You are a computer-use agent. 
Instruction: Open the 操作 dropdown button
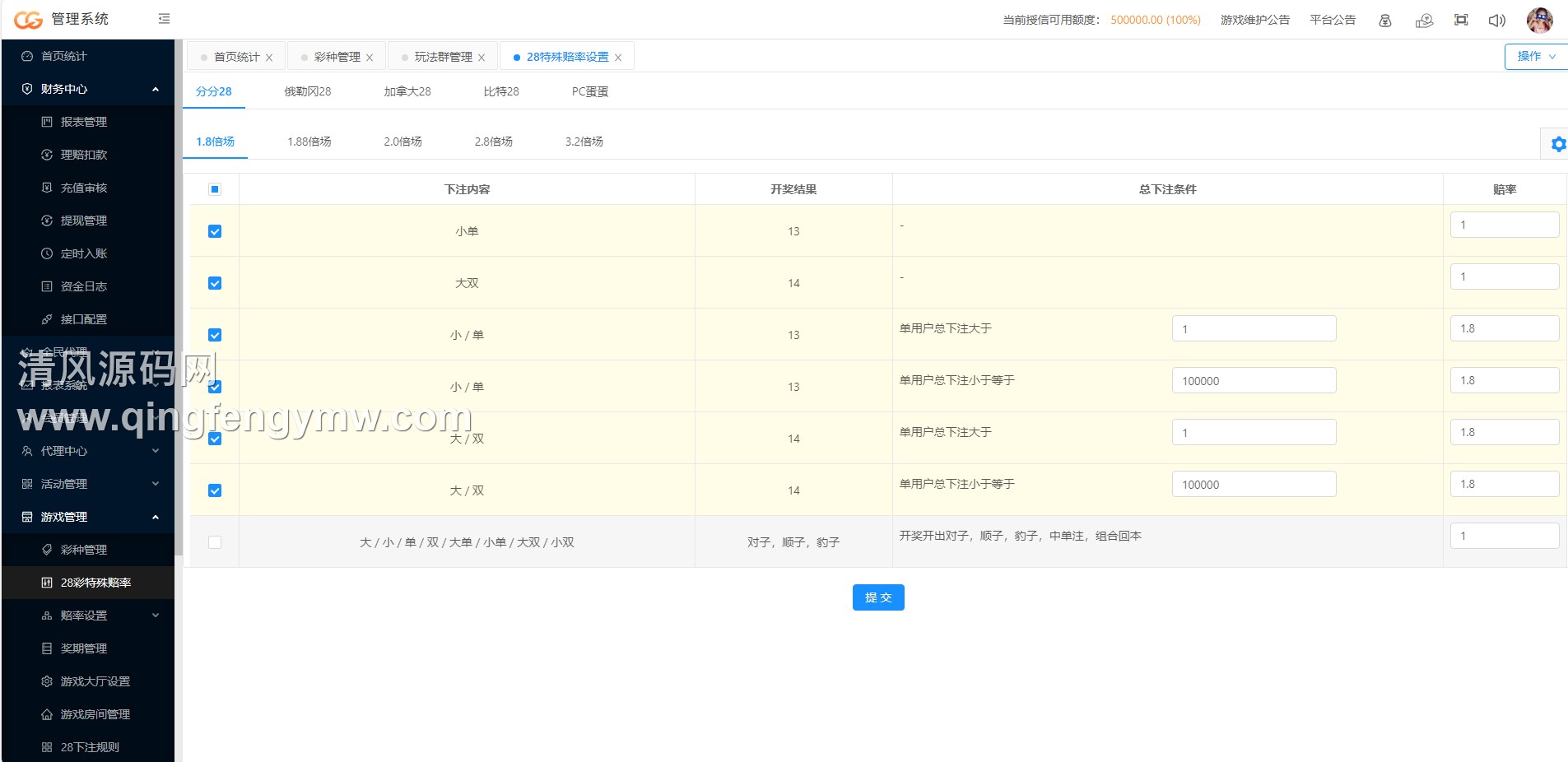(1535, 56)
